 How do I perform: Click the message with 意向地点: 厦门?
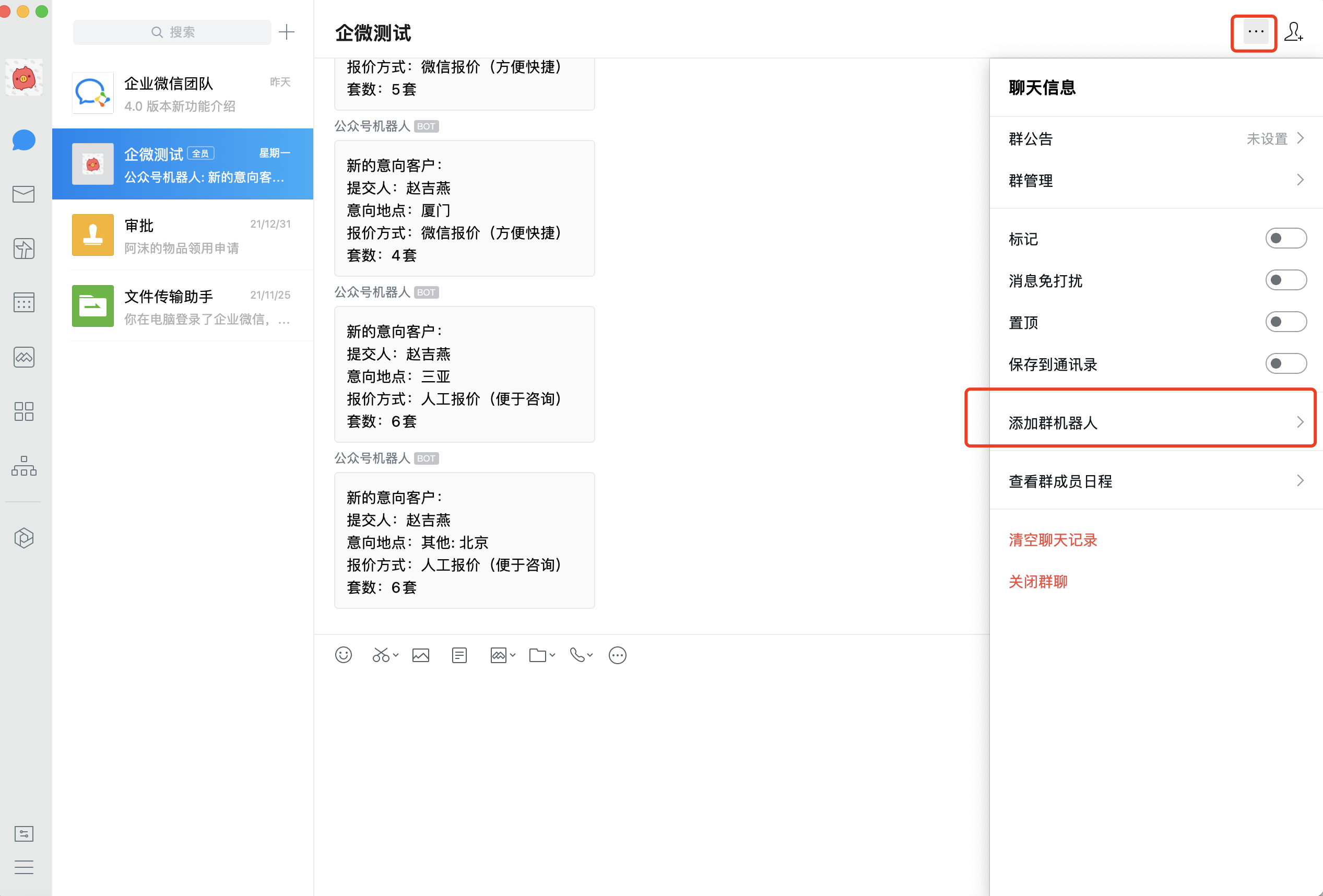pyautogui.click(x=465, y=208)
